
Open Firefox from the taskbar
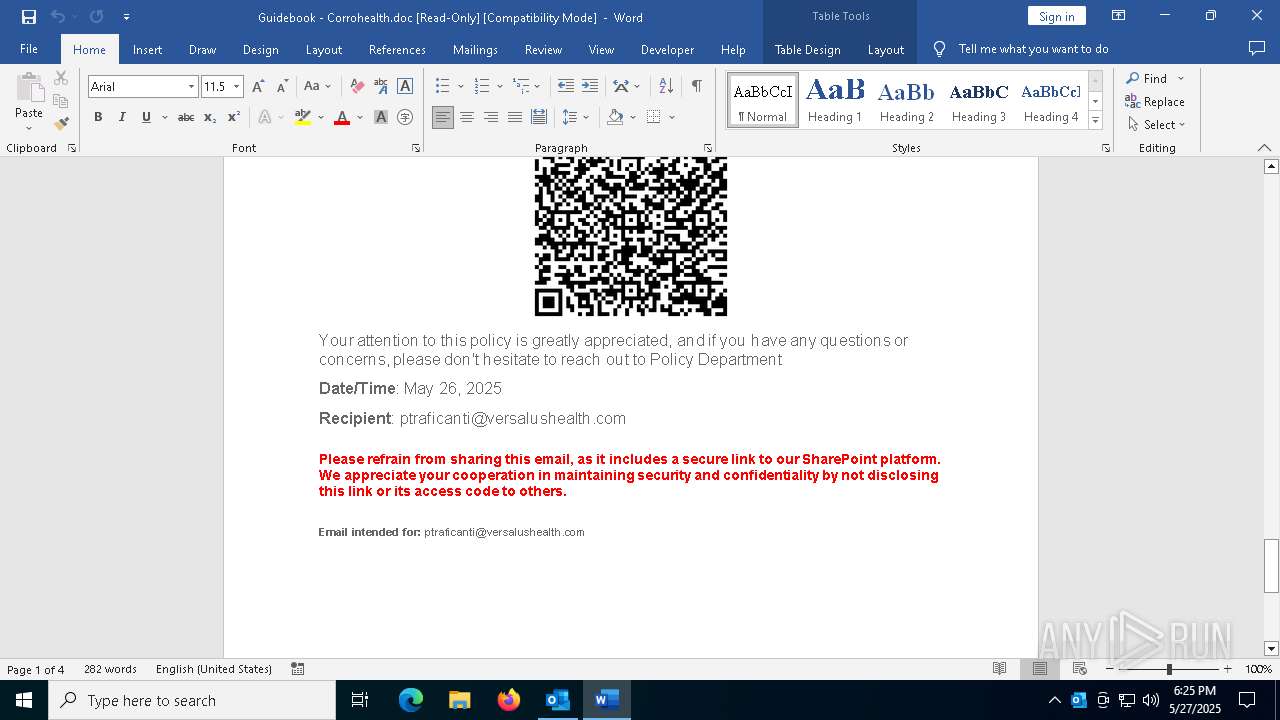(509, 700)
